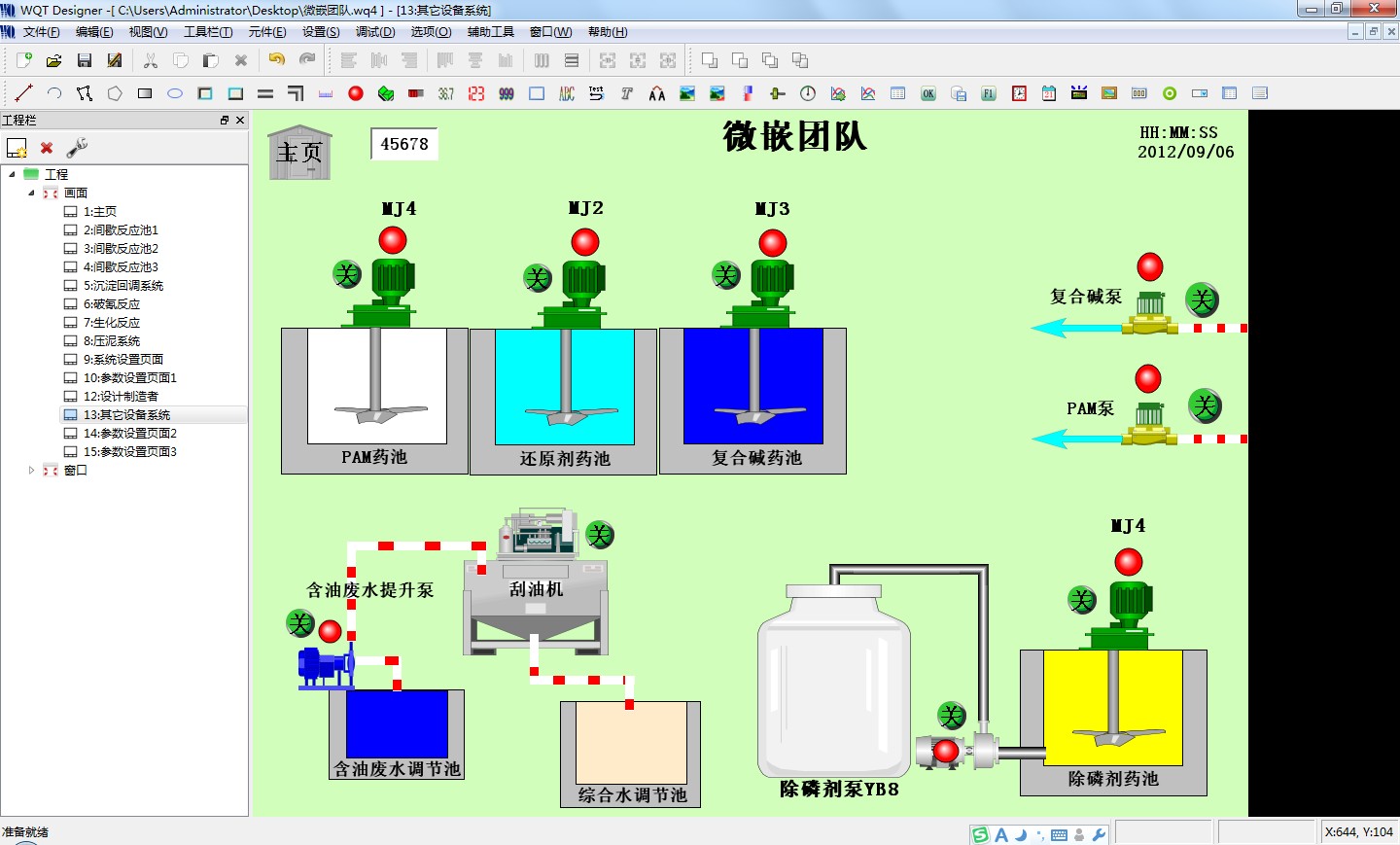Collapse the 画面 tree node

31,193
